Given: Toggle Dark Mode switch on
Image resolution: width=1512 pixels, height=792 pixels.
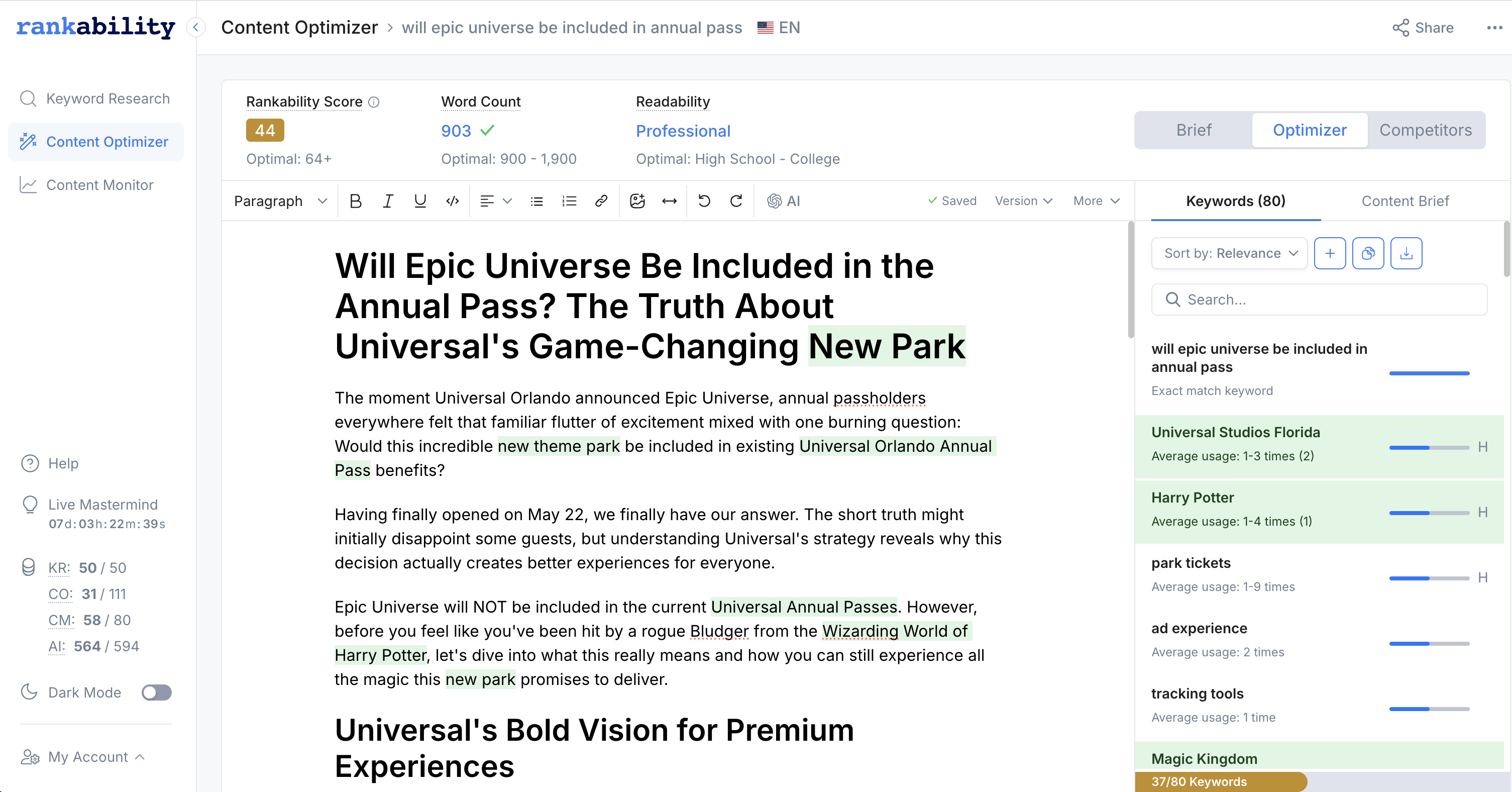Looking at the screenshot, I should pyautogui.click(x=156, y=692).
